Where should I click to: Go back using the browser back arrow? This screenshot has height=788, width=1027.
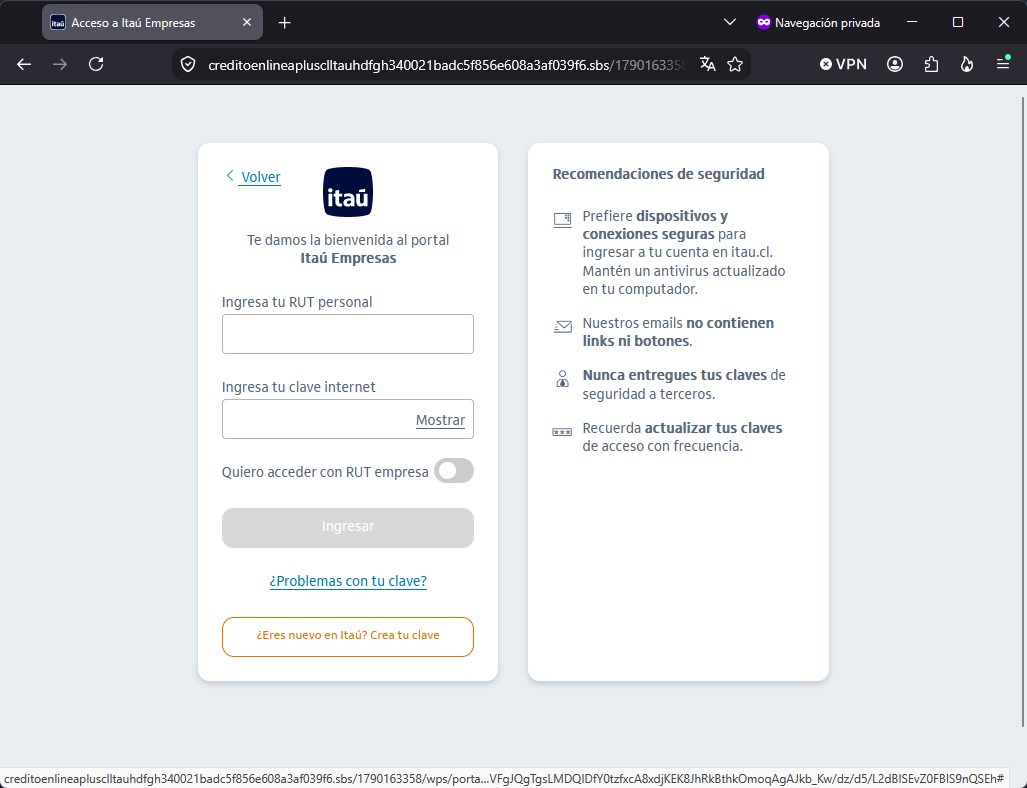point(24,64)
